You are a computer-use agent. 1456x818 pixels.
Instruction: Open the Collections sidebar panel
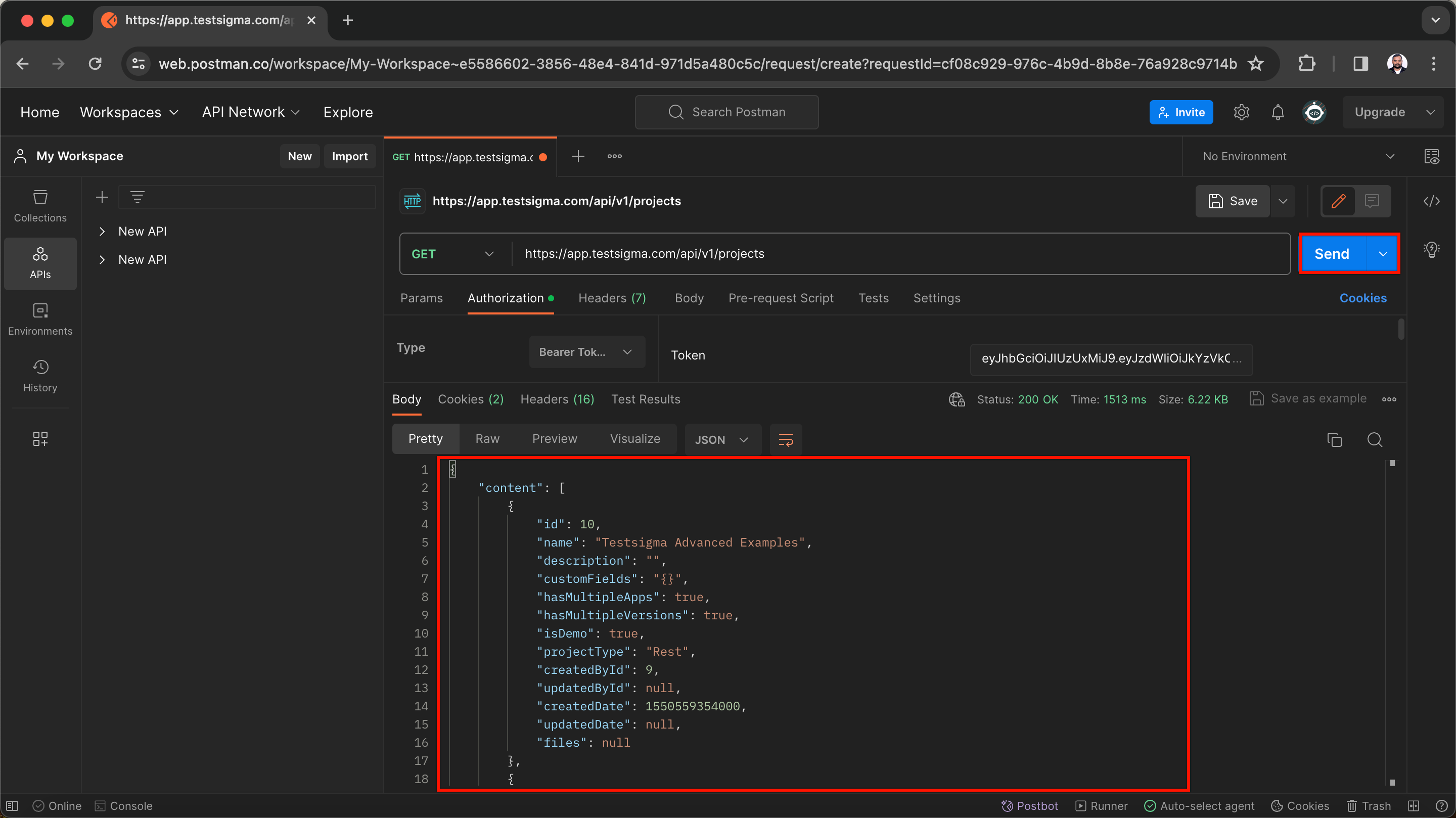coord(40,206)
